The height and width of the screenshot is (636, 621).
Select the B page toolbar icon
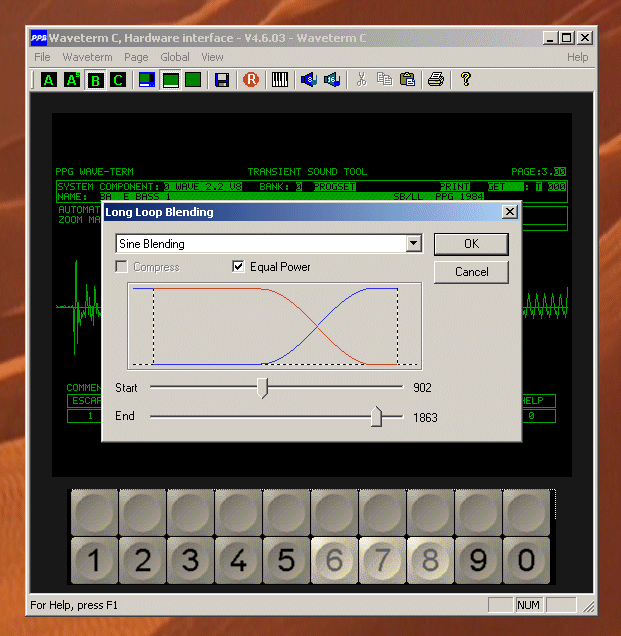(95, 80)
